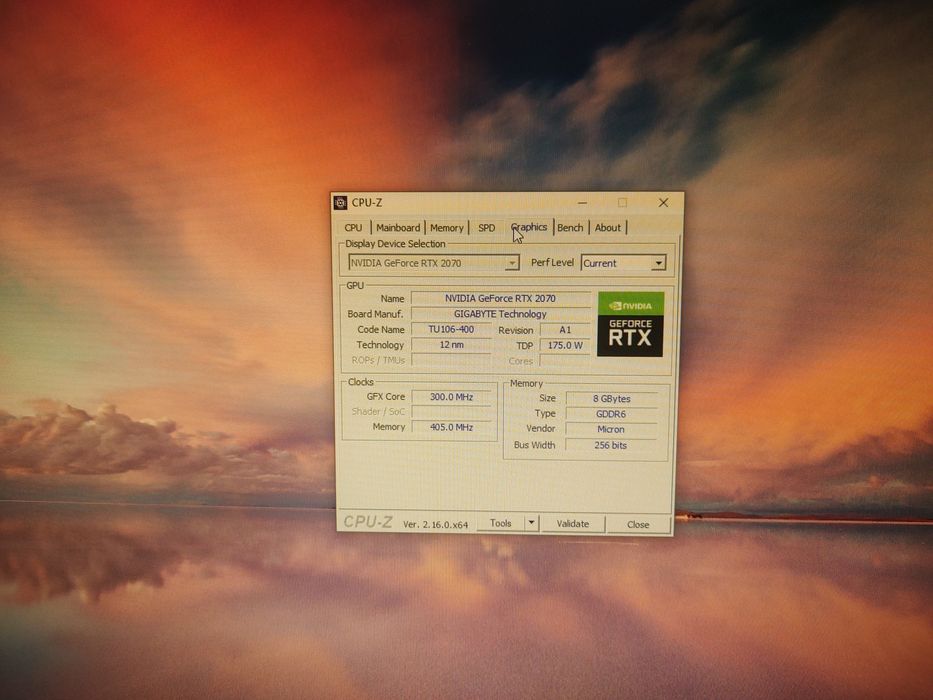Select the Graphics tab
Viewport: 933px width, 700px height.
529,227
